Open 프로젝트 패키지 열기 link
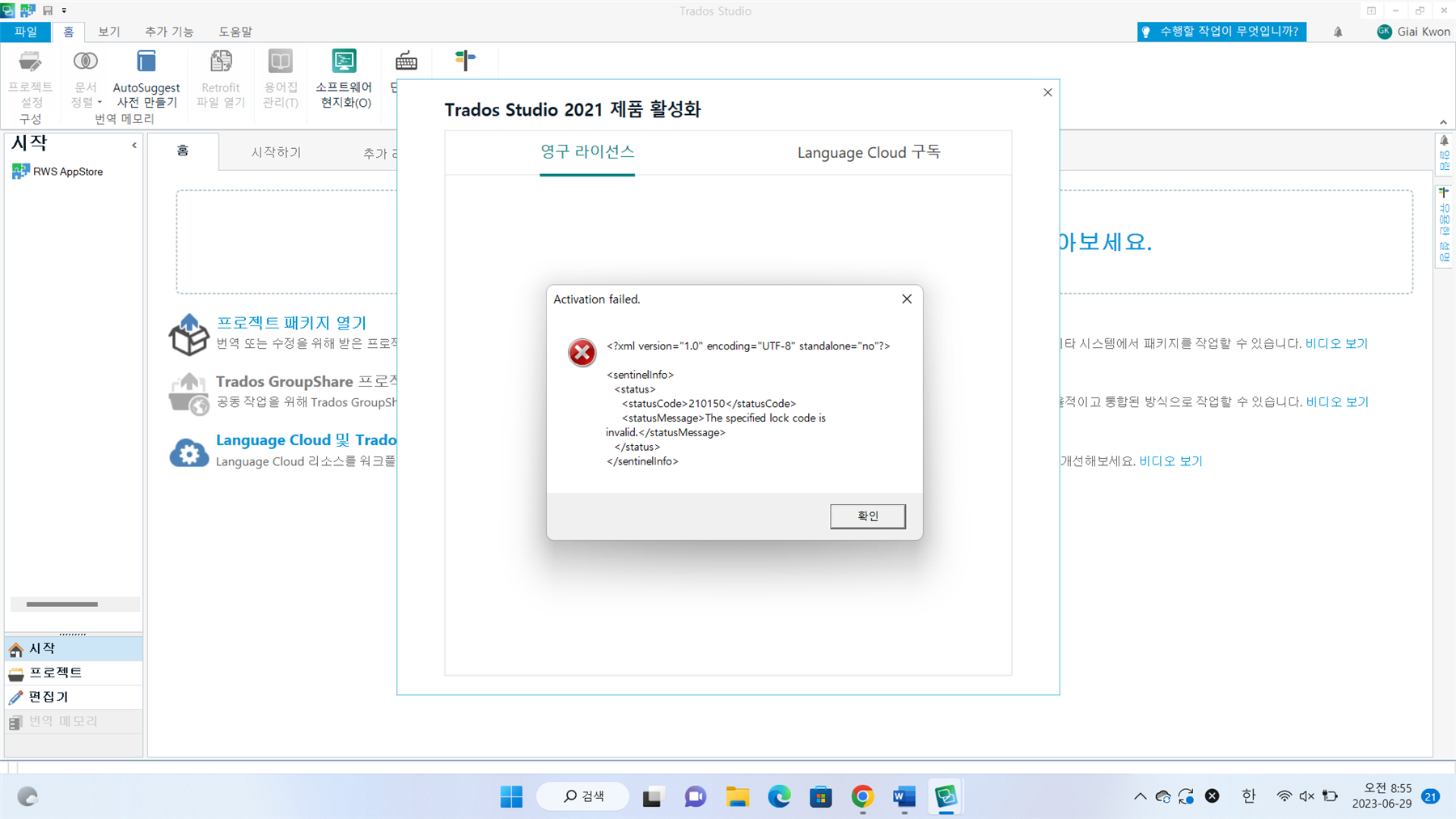The height and width of the screenshot is (819, 1456). coord(291,322)
